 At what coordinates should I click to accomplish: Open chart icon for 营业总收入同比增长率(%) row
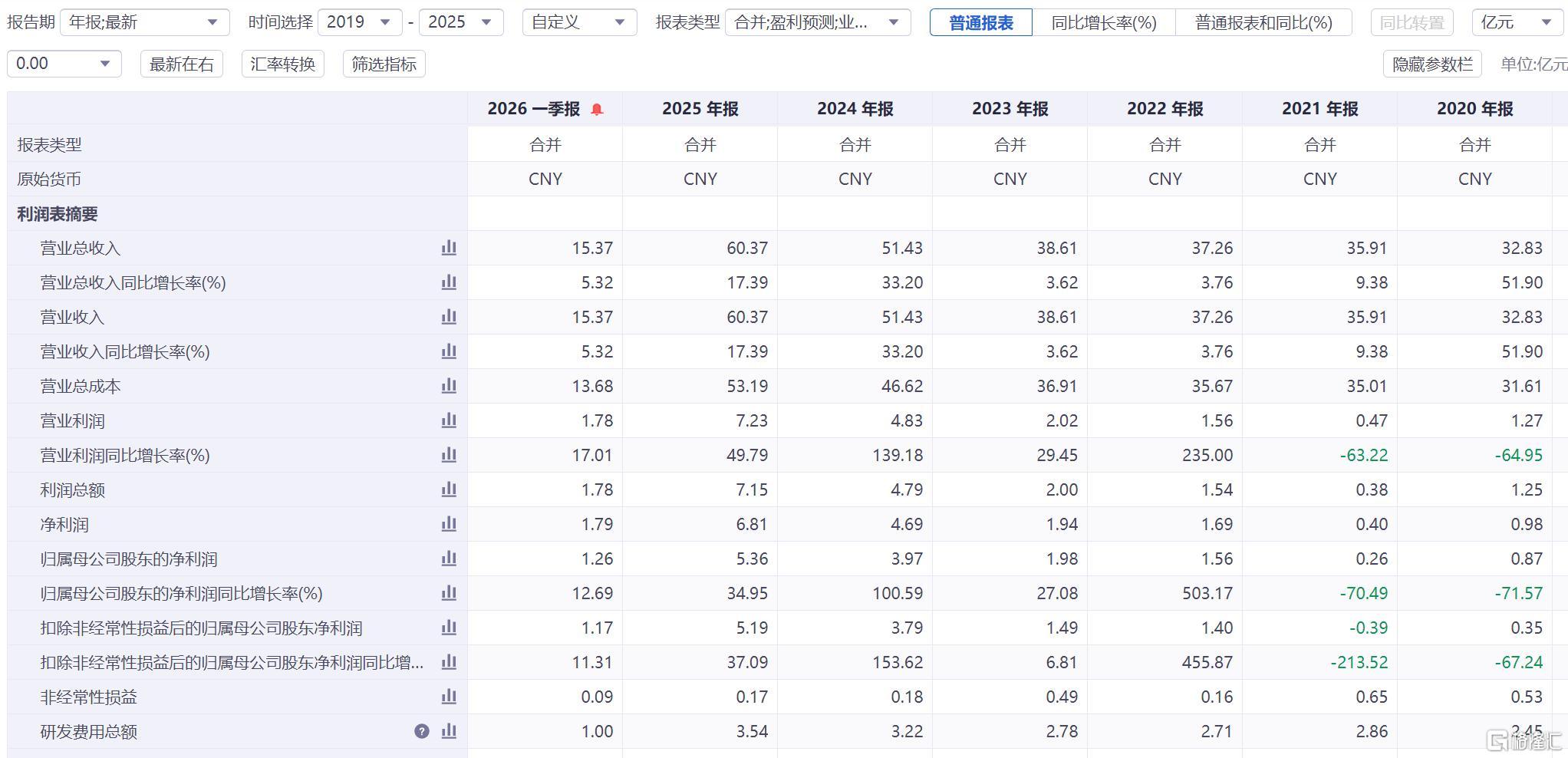pyautogui.click(x=449, y=282)
